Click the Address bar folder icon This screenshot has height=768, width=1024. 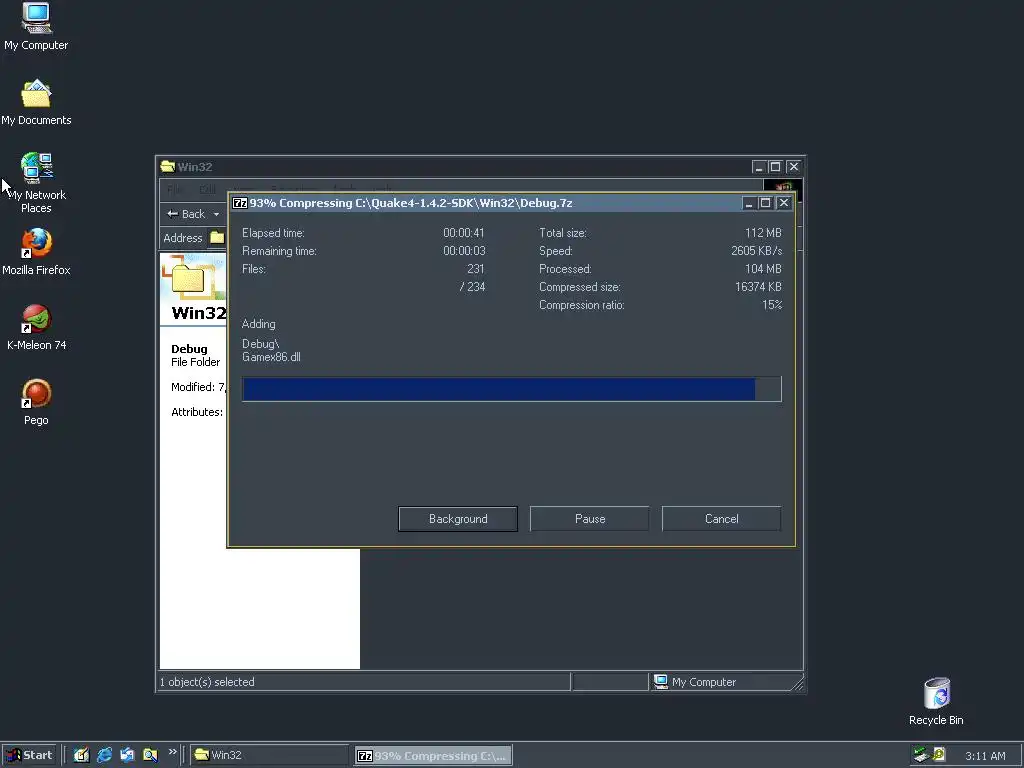[217, 238]
